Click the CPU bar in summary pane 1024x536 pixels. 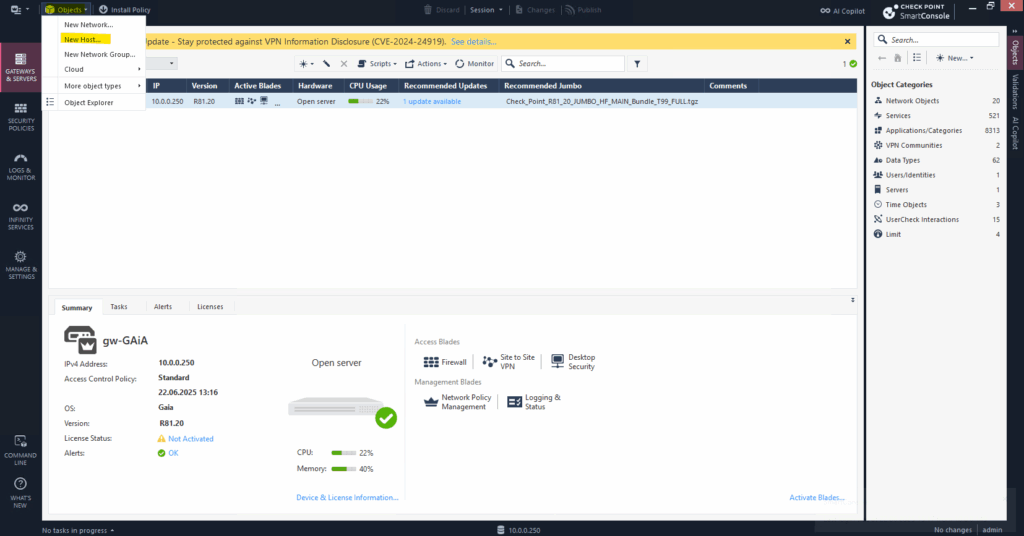point(344,452)
